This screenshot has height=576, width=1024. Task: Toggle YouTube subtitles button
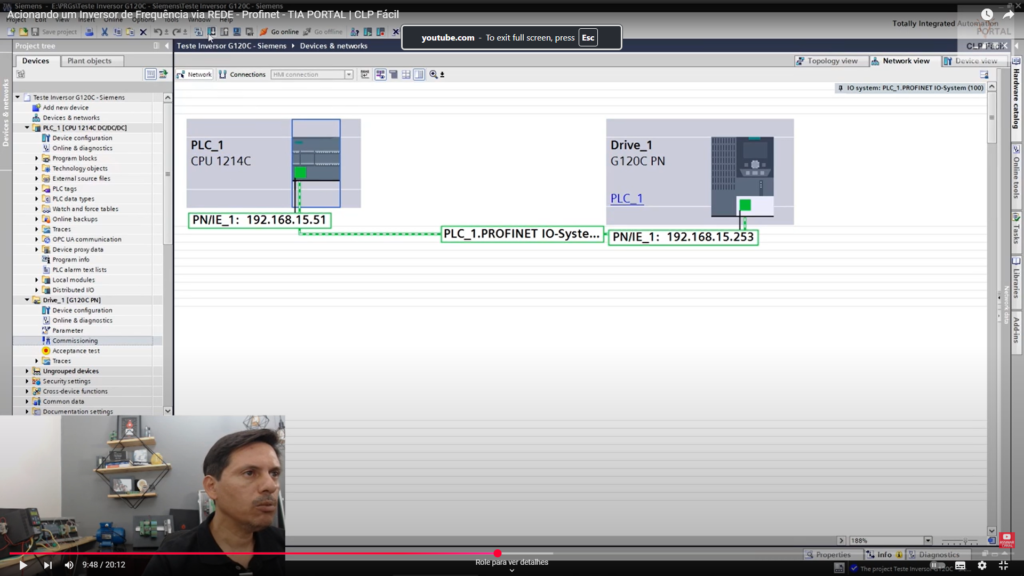pyautogui.click(x=960, y=566)
